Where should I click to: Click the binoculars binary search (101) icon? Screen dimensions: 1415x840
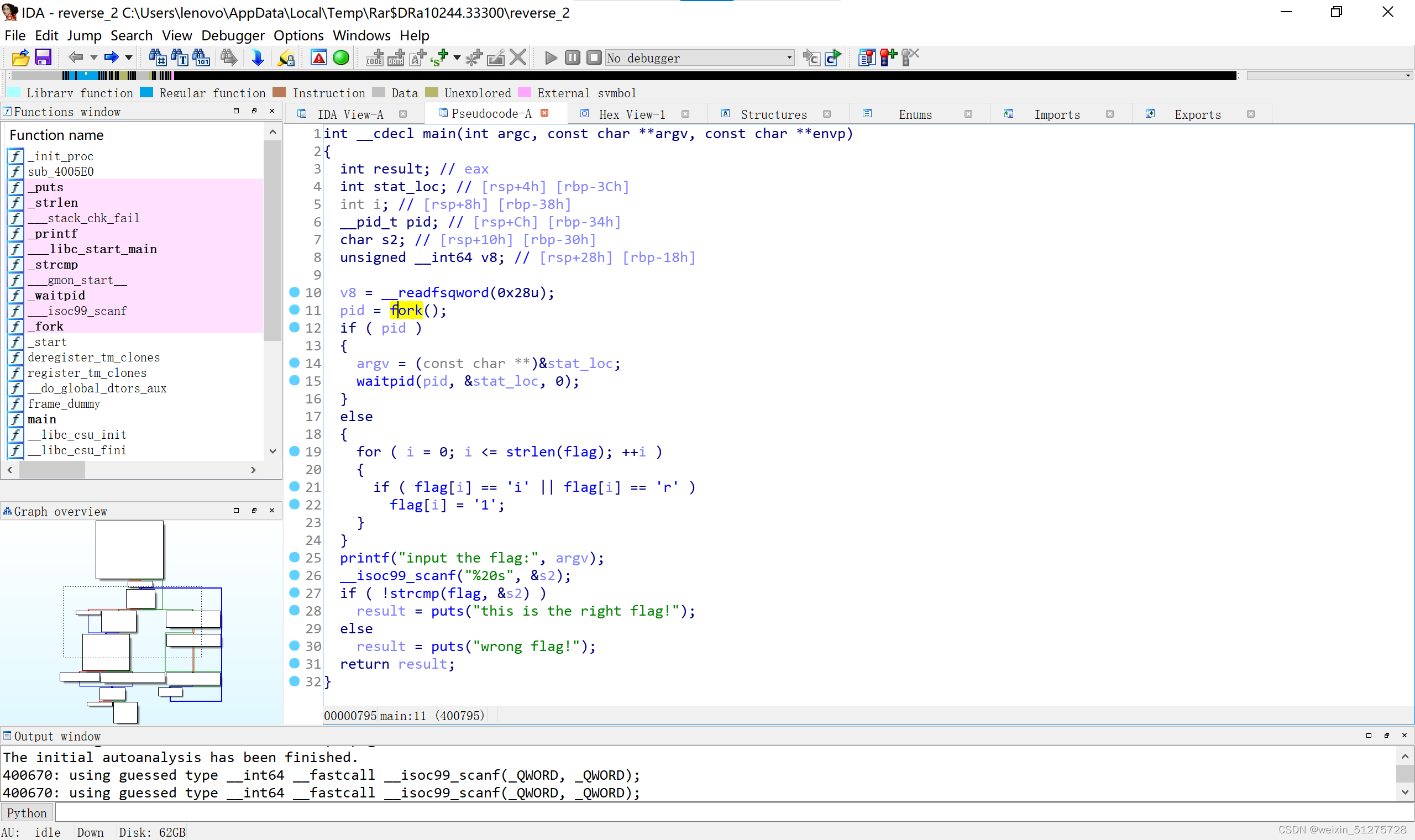click(x=201, y=57)
